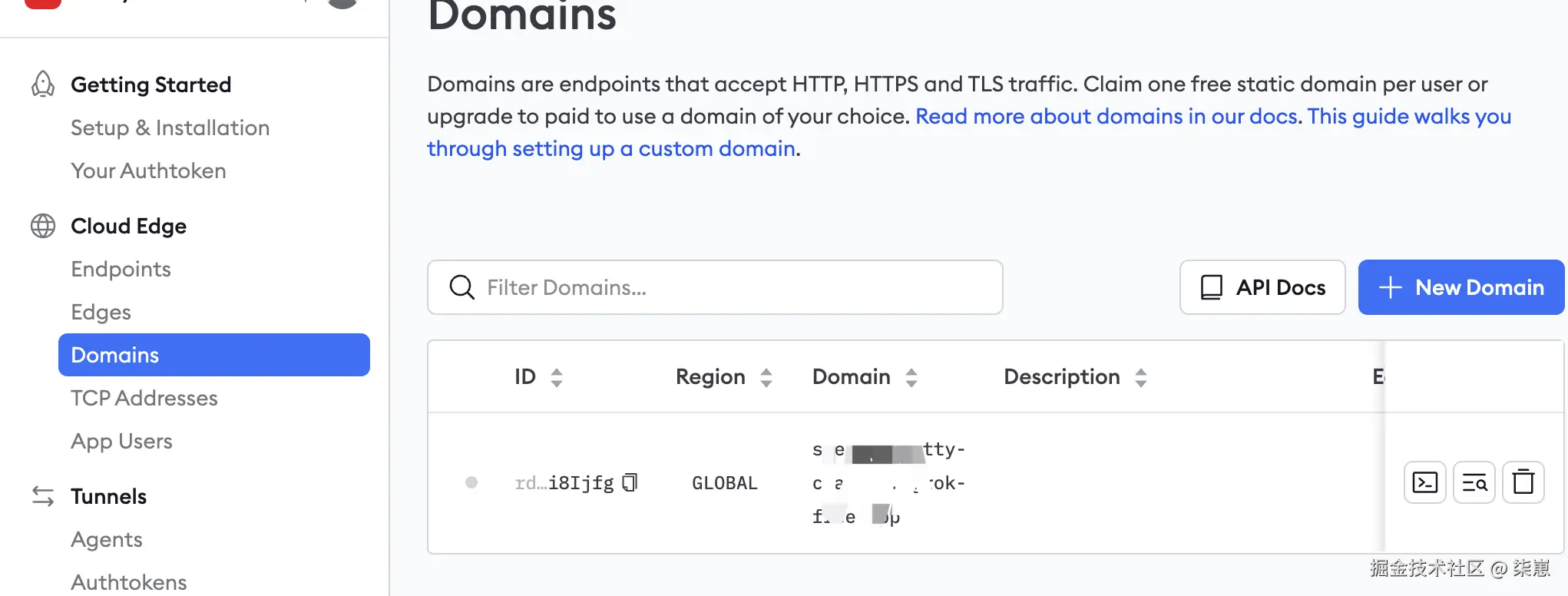This screenshot has width=1568, height=596.
Task: Open the Endpoints sidebar page
Action: [121, 269]
